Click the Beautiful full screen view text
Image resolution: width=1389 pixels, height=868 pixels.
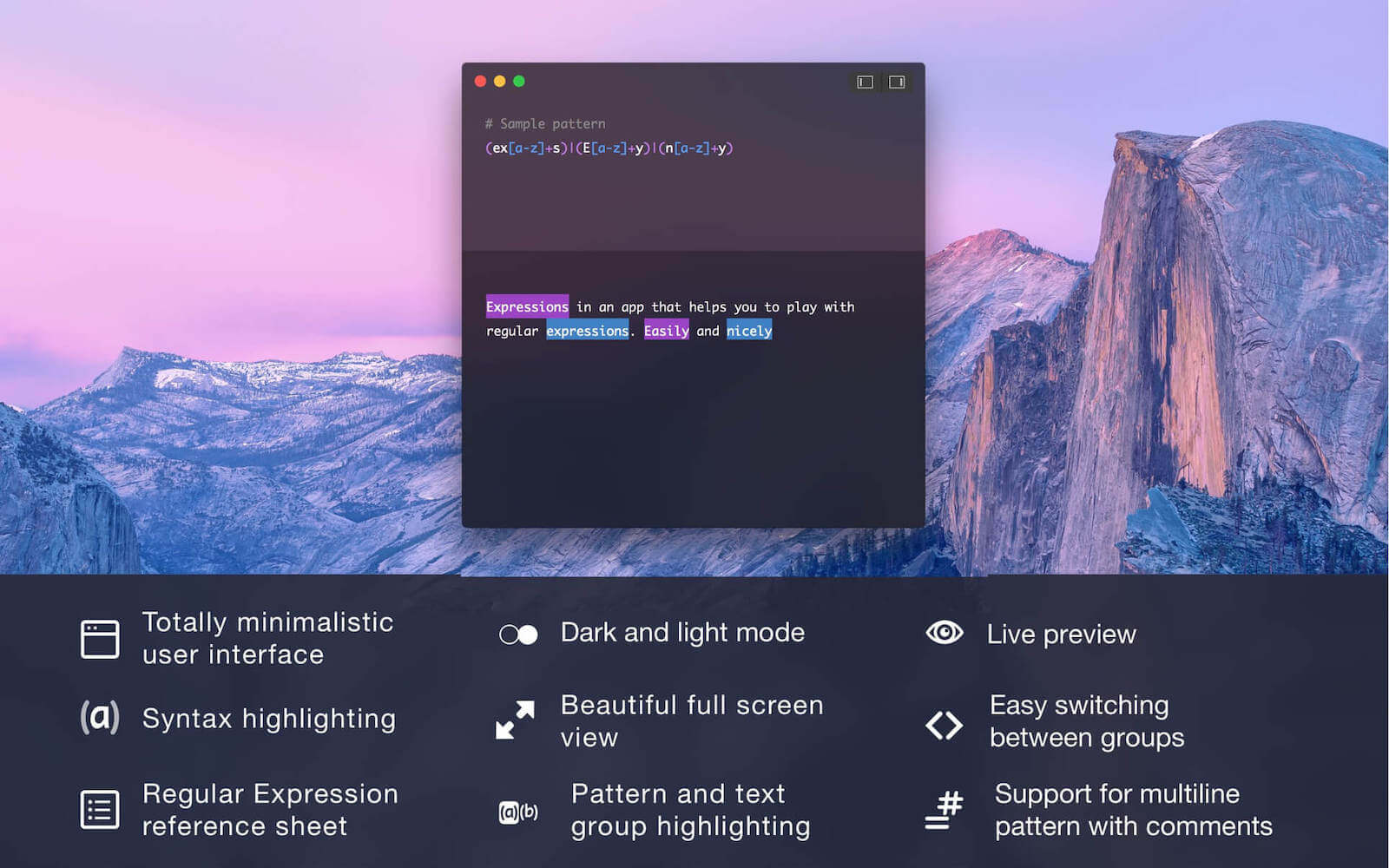click(x=692, y=720)
